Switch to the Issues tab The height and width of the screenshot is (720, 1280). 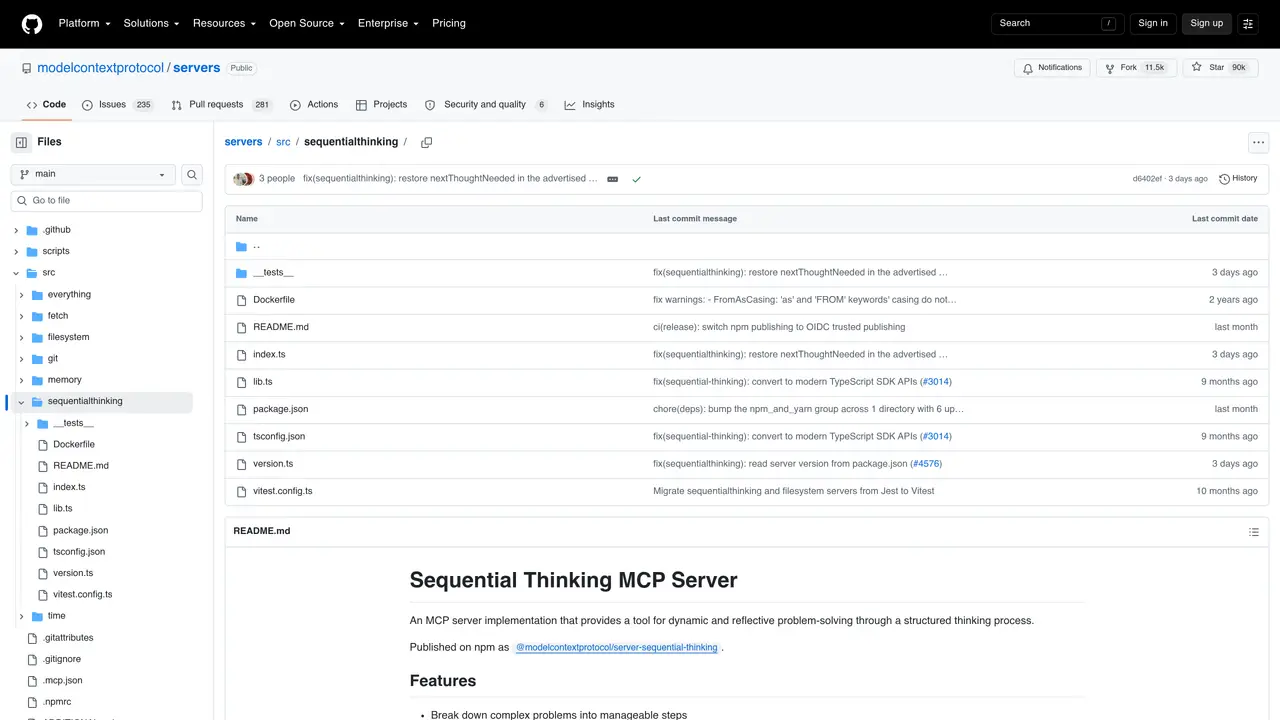[x=117, y=104]
